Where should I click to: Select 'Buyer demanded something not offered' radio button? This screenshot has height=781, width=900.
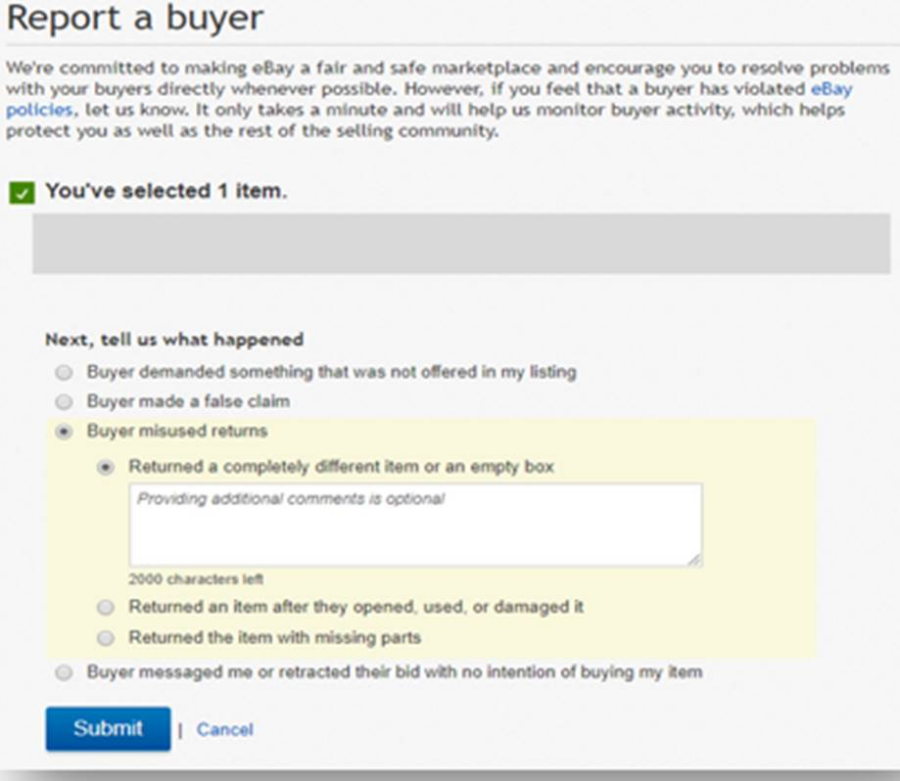click(64, 372)
